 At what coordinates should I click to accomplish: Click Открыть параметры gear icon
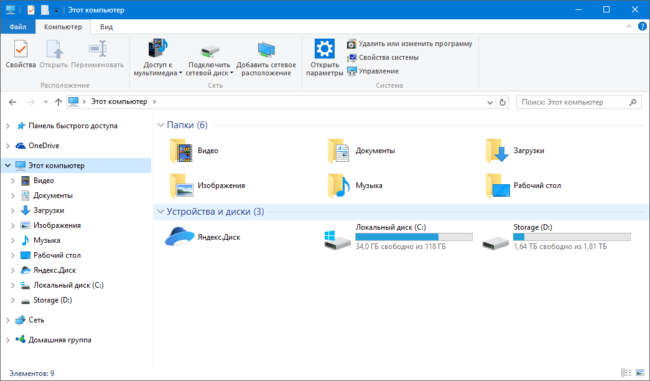point(324,49)
